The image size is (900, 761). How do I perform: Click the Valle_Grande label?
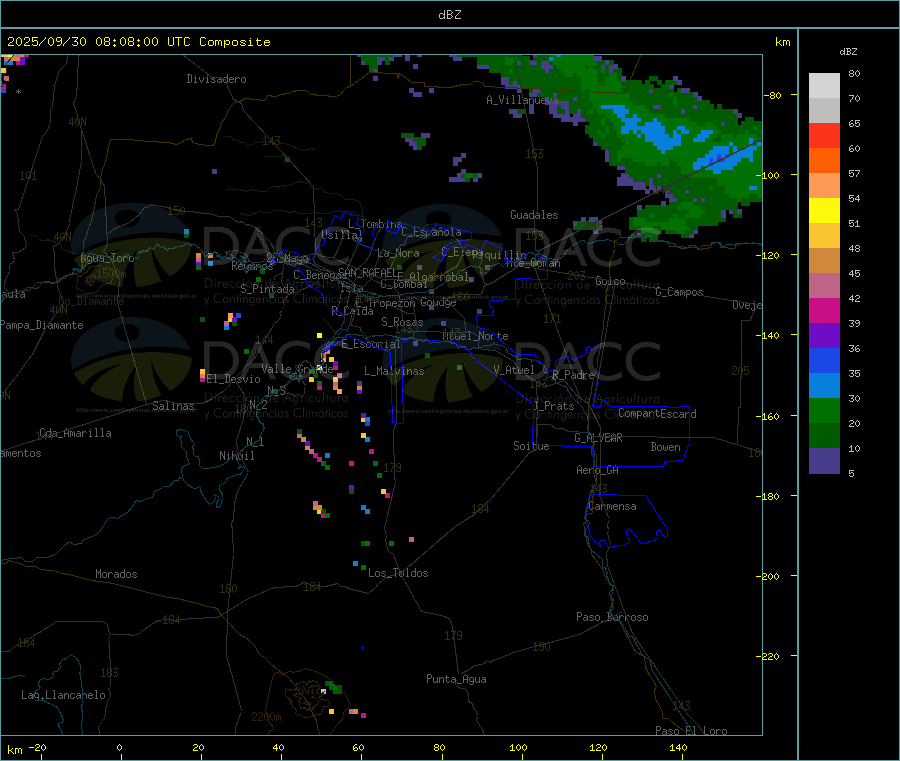tap(297, 368)
